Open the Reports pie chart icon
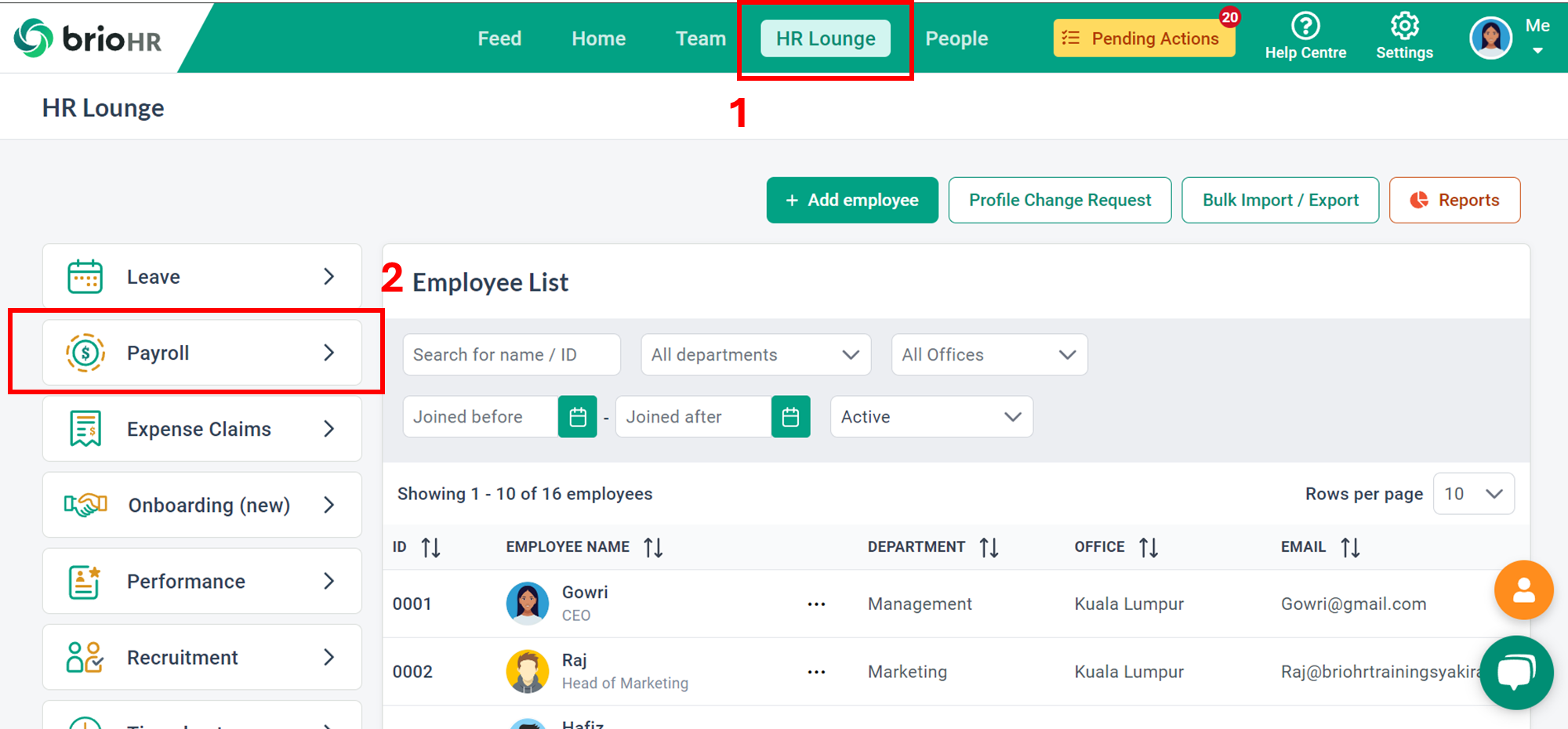Image resolution: width=1568 pixels, height=729 pixels. (1417, 200)
